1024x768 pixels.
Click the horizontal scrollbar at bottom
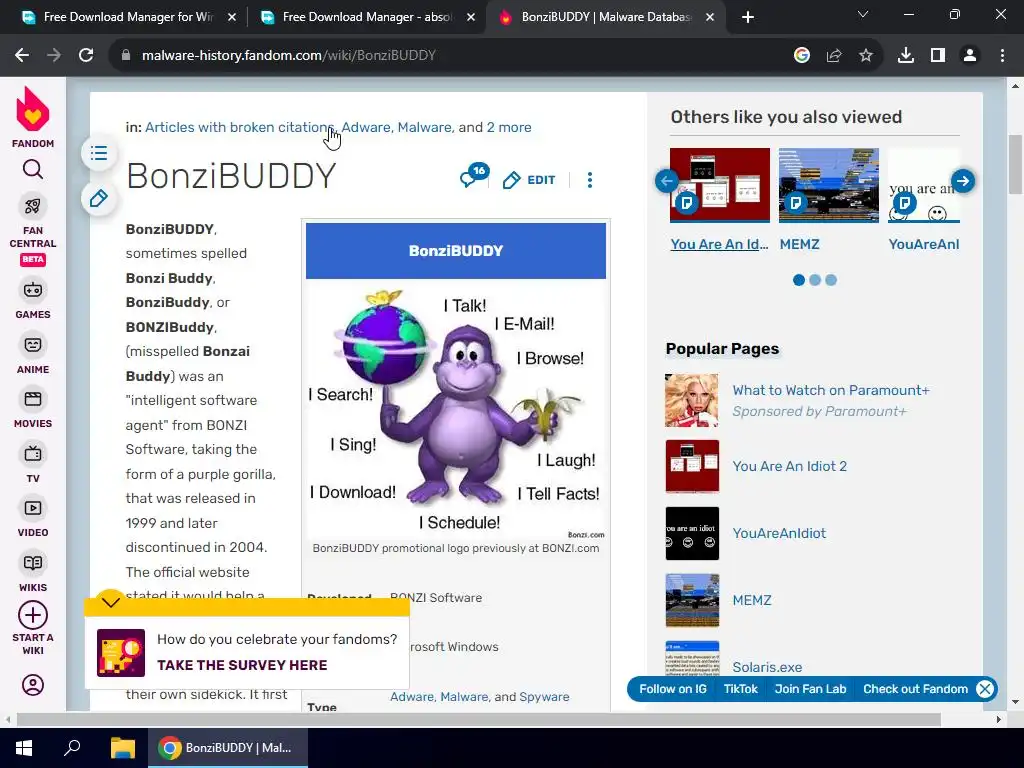pyautogui.click(x=479, y=720)
